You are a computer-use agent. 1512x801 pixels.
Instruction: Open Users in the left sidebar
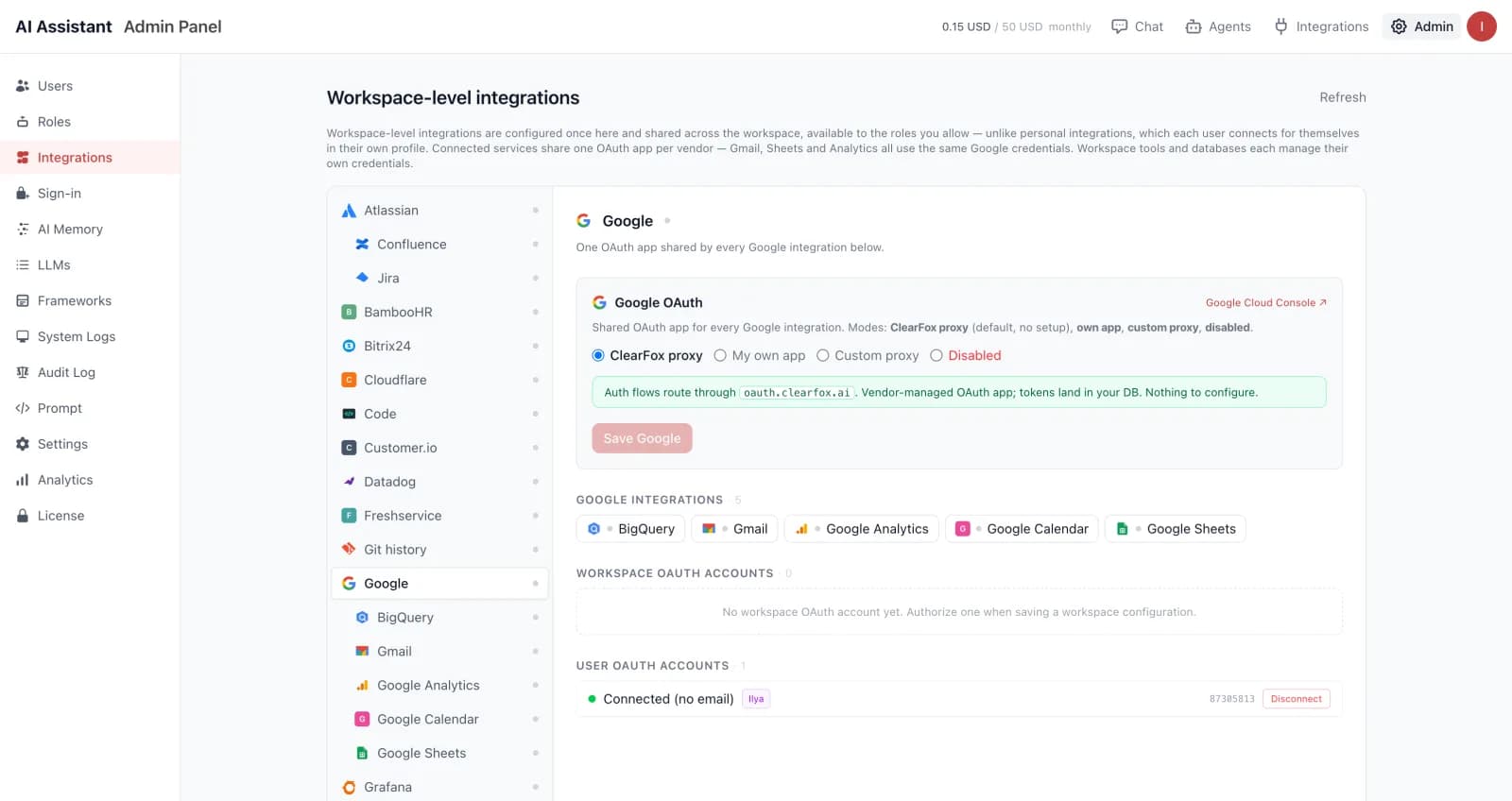pyautogui.click(x=90, y=86)
